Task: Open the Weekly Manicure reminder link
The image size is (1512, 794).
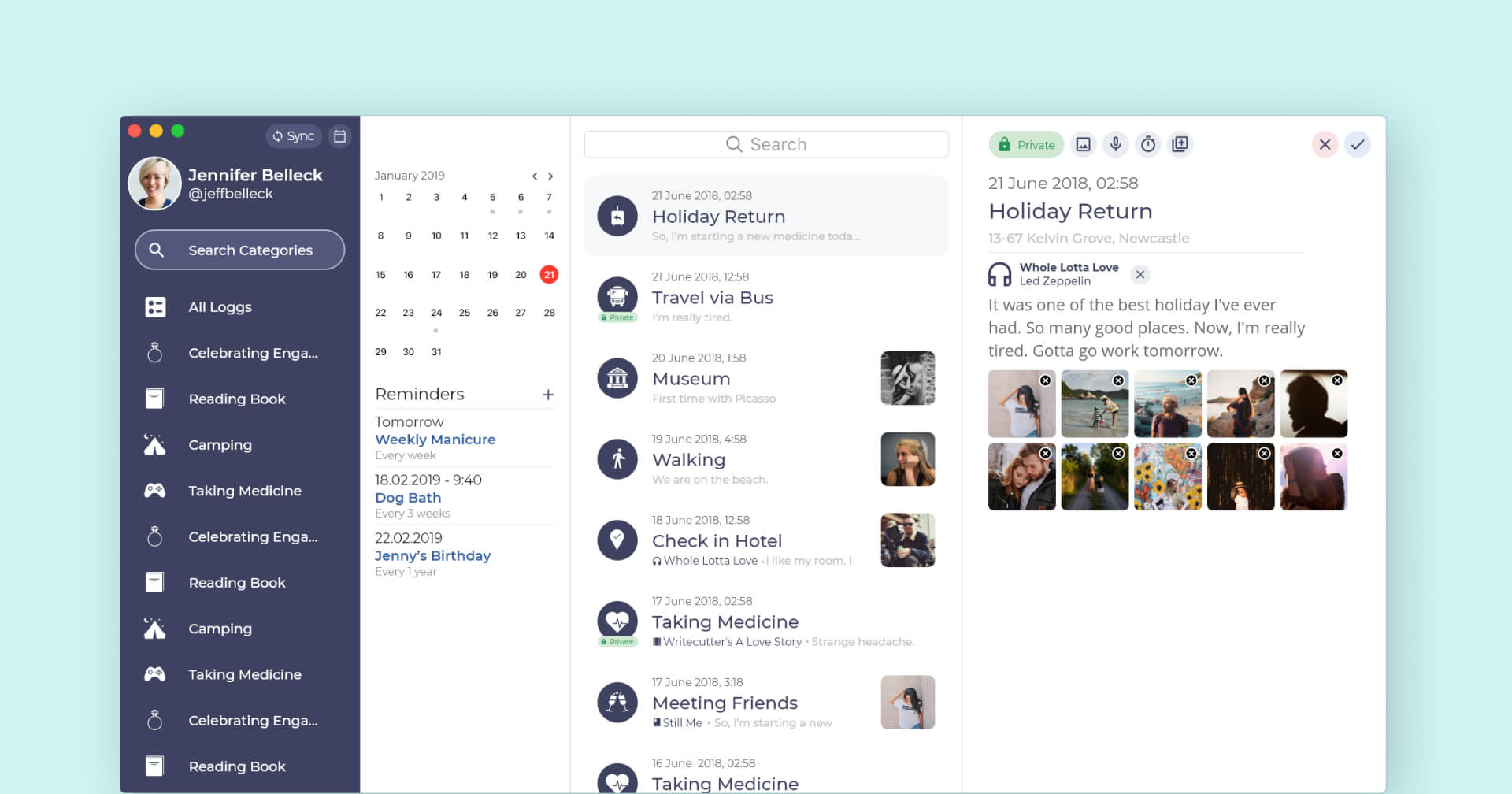Action: 435,439
